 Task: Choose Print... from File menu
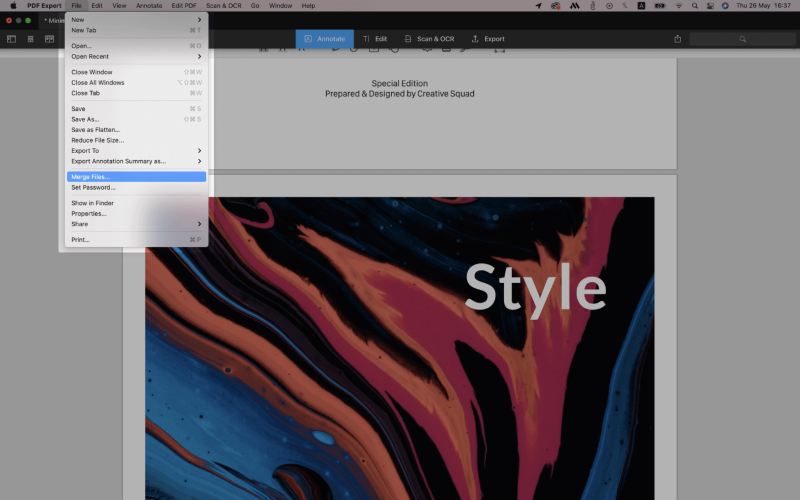(136, 240)
